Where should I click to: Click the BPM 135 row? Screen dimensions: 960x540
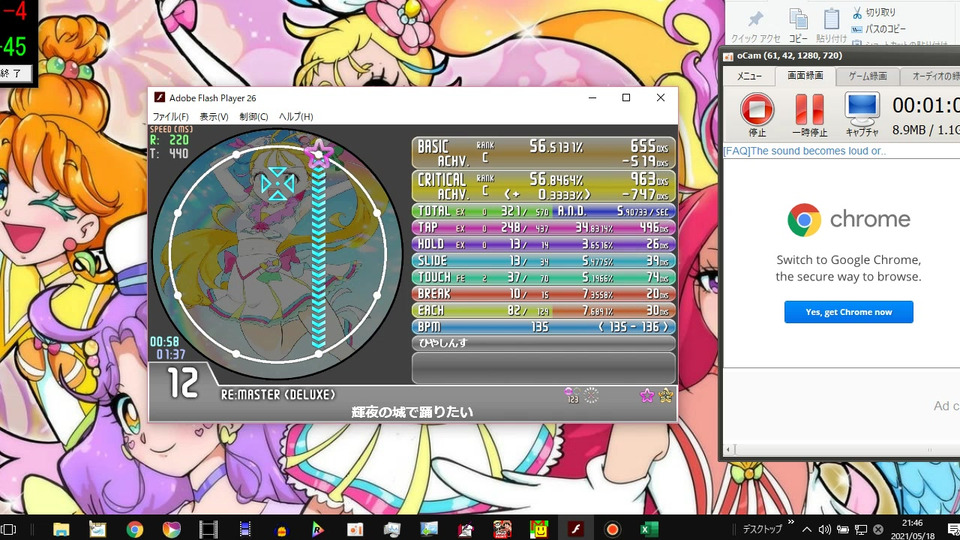(544, 327)
